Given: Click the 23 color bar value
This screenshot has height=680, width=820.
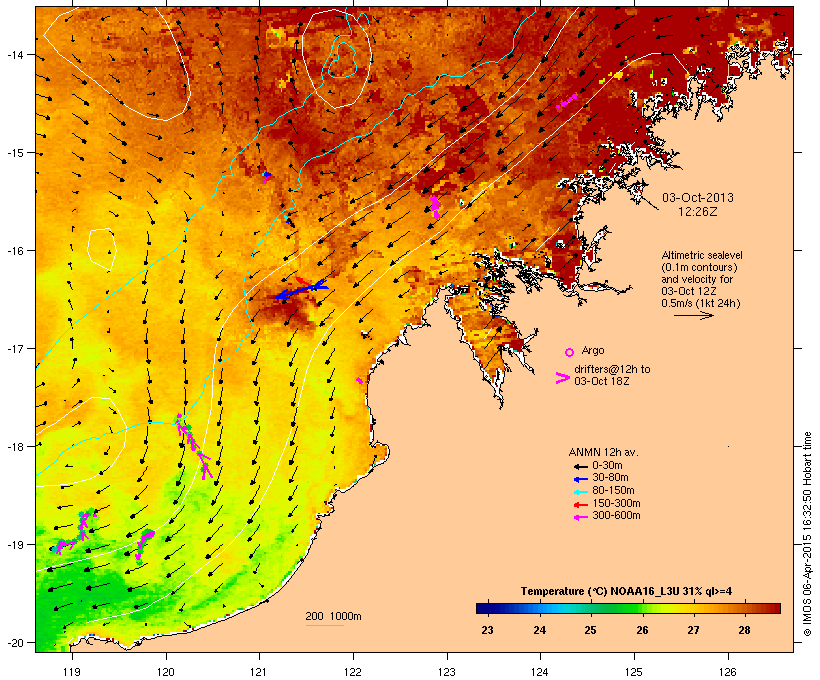Looking at the screenshot, I should pos(487,630).
